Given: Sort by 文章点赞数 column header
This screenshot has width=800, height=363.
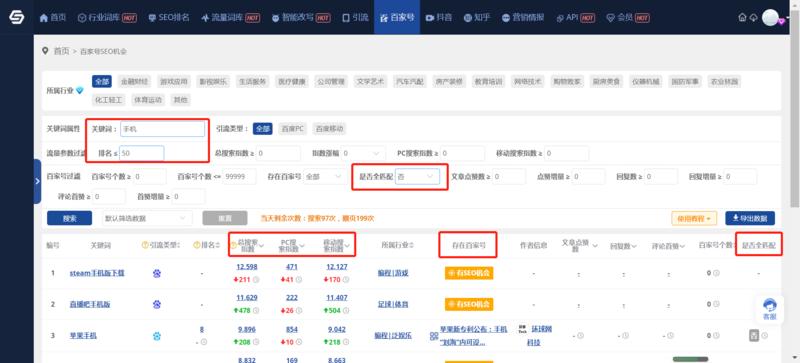Looking at the screenshot, I should 578,246.
